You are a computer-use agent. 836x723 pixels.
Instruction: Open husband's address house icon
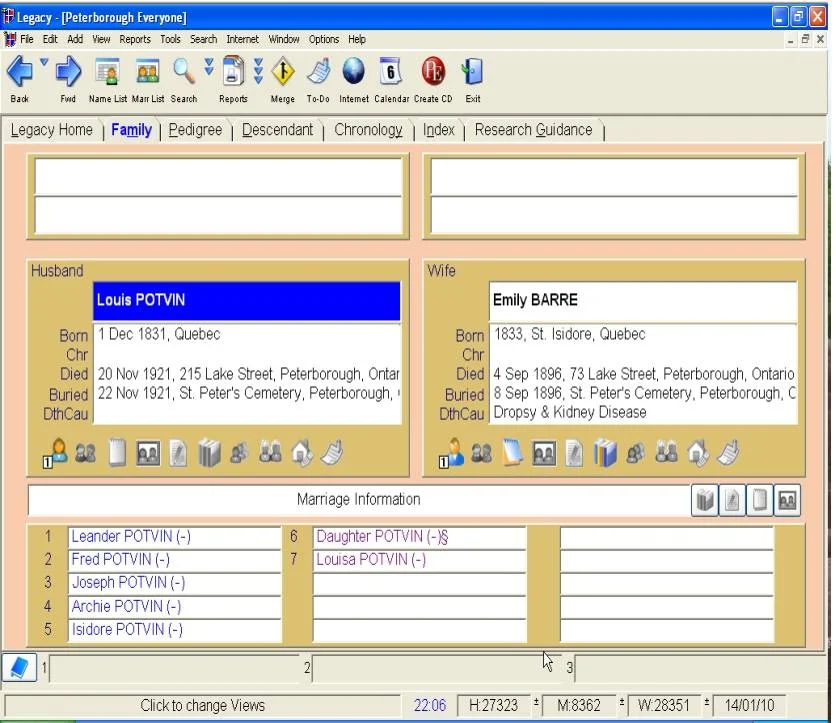[x=302, y=453]
